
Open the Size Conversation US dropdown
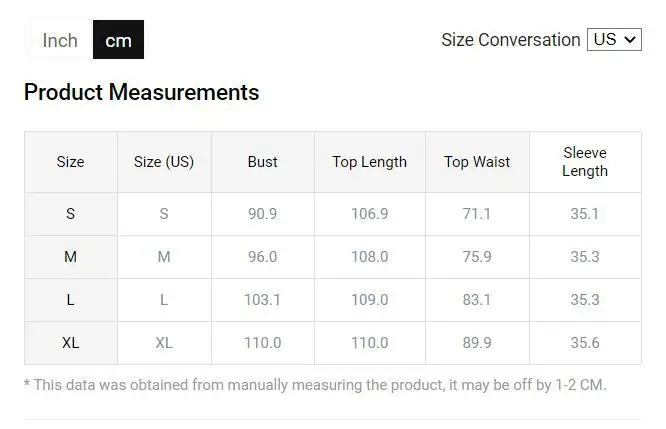point(613,40)
